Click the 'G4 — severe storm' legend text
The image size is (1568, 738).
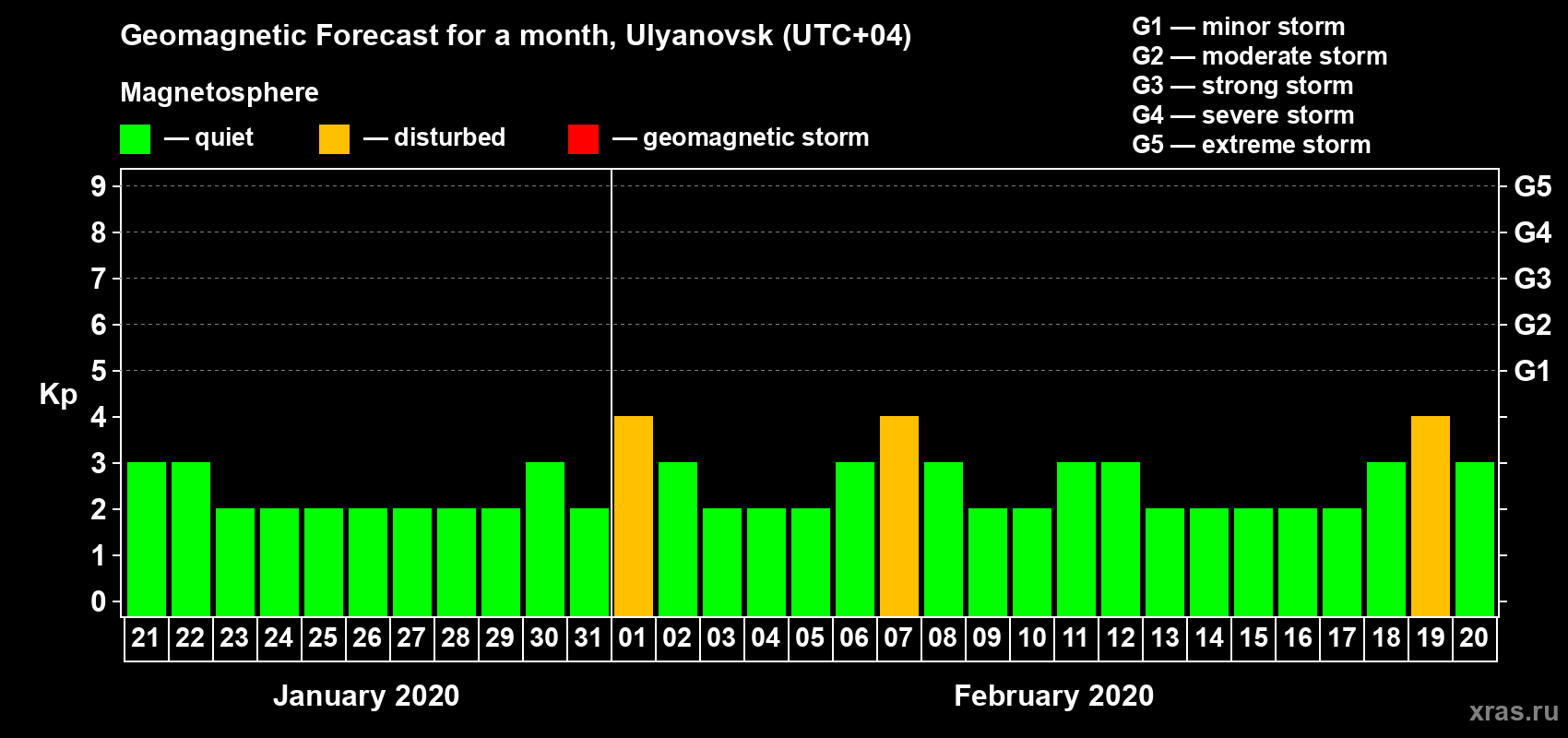pyautogui.click(x=1243, y=115)
